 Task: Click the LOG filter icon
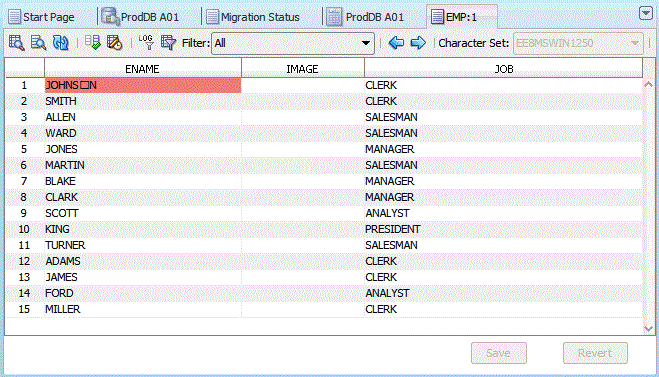(x=146, y=43)
